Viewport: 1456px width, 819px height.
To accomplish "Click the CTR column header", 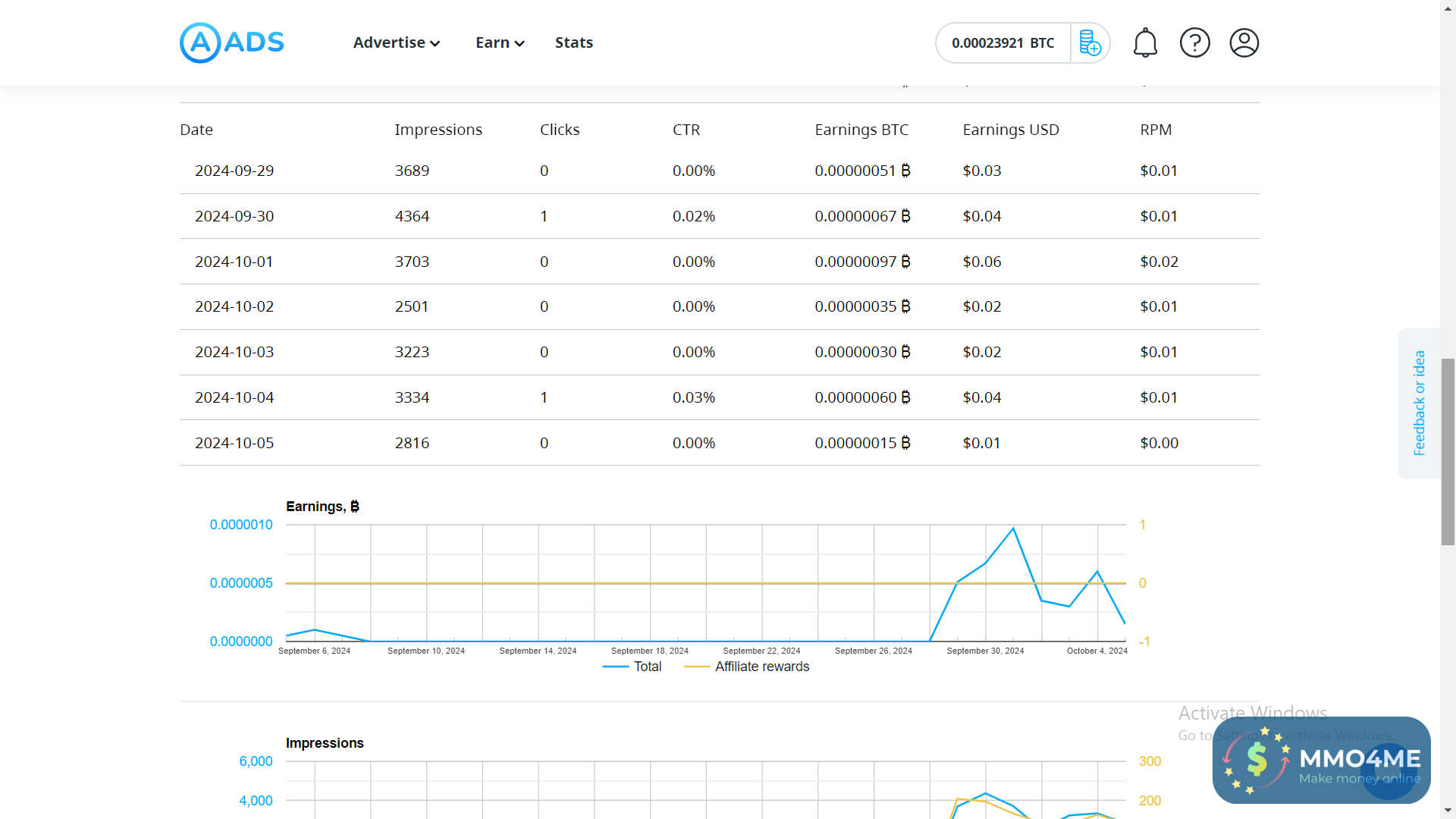I will tap(686, 130).
